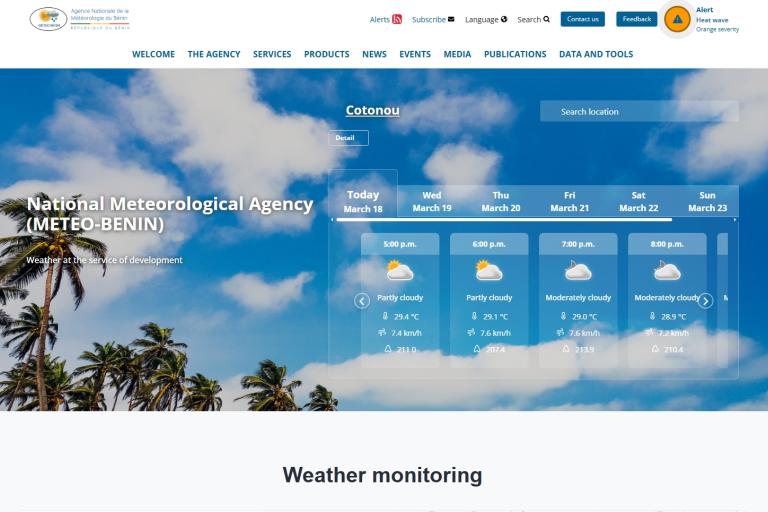Click inside the Search location field
This screenshot has height=512, width=768.
point(639,111)
